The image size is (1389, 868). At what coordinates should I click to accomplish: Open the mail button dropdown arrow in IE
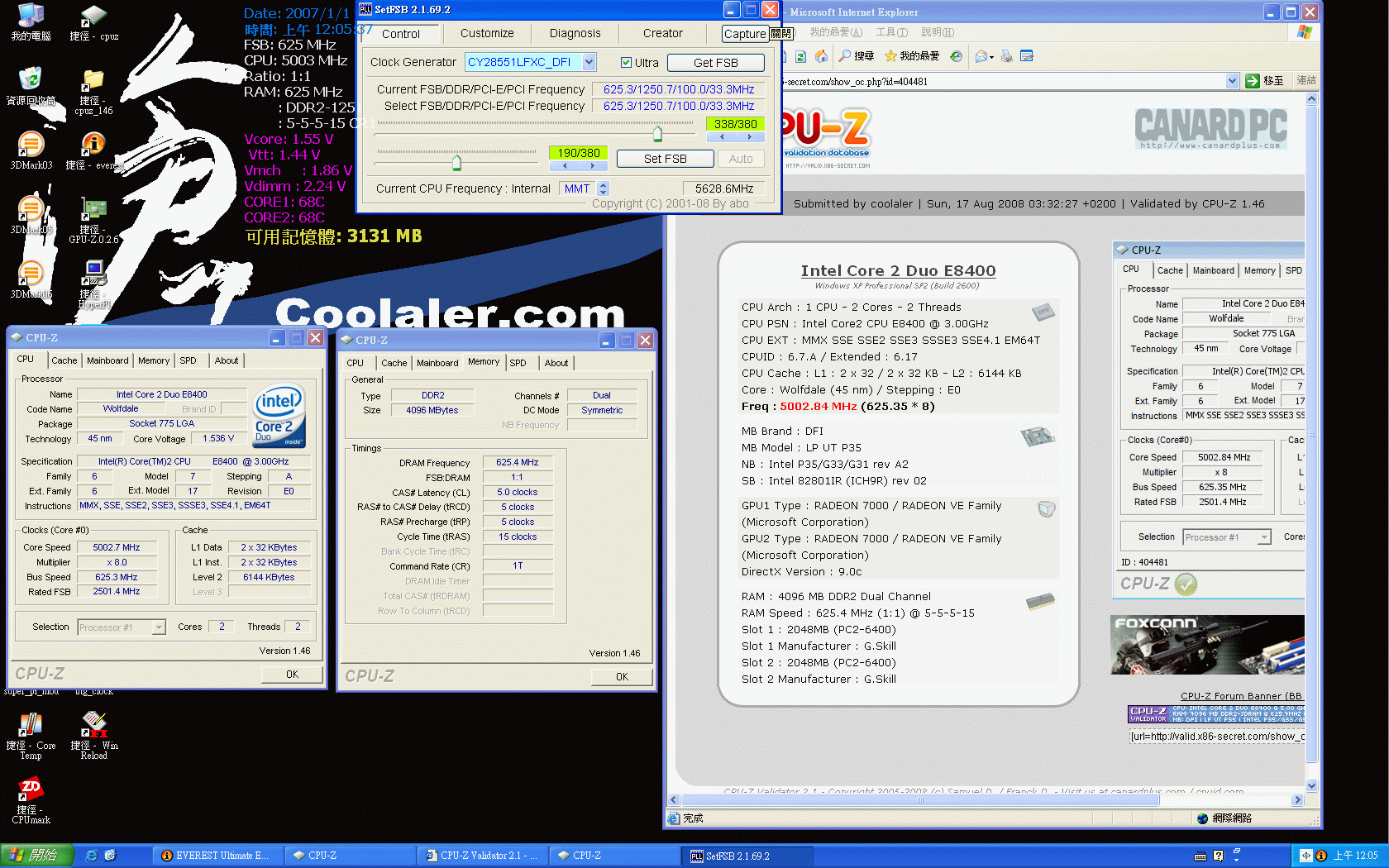coord(990,56)
